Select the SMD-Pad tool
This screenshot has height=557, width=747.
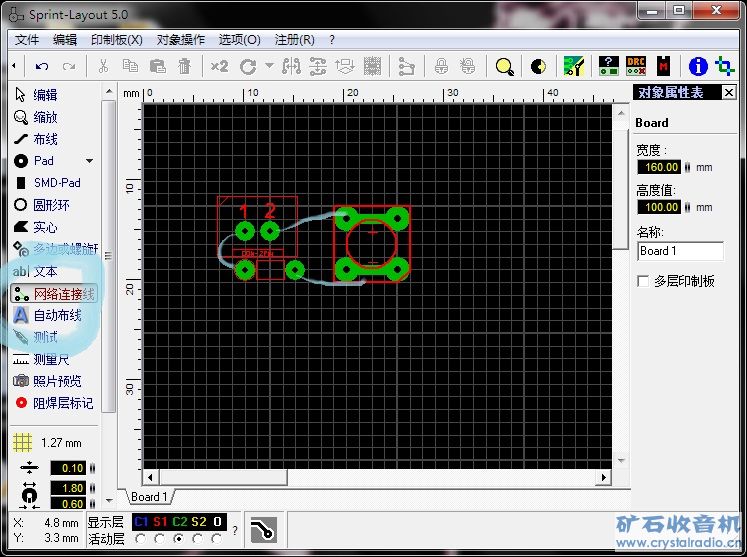(x=48, y=183)
